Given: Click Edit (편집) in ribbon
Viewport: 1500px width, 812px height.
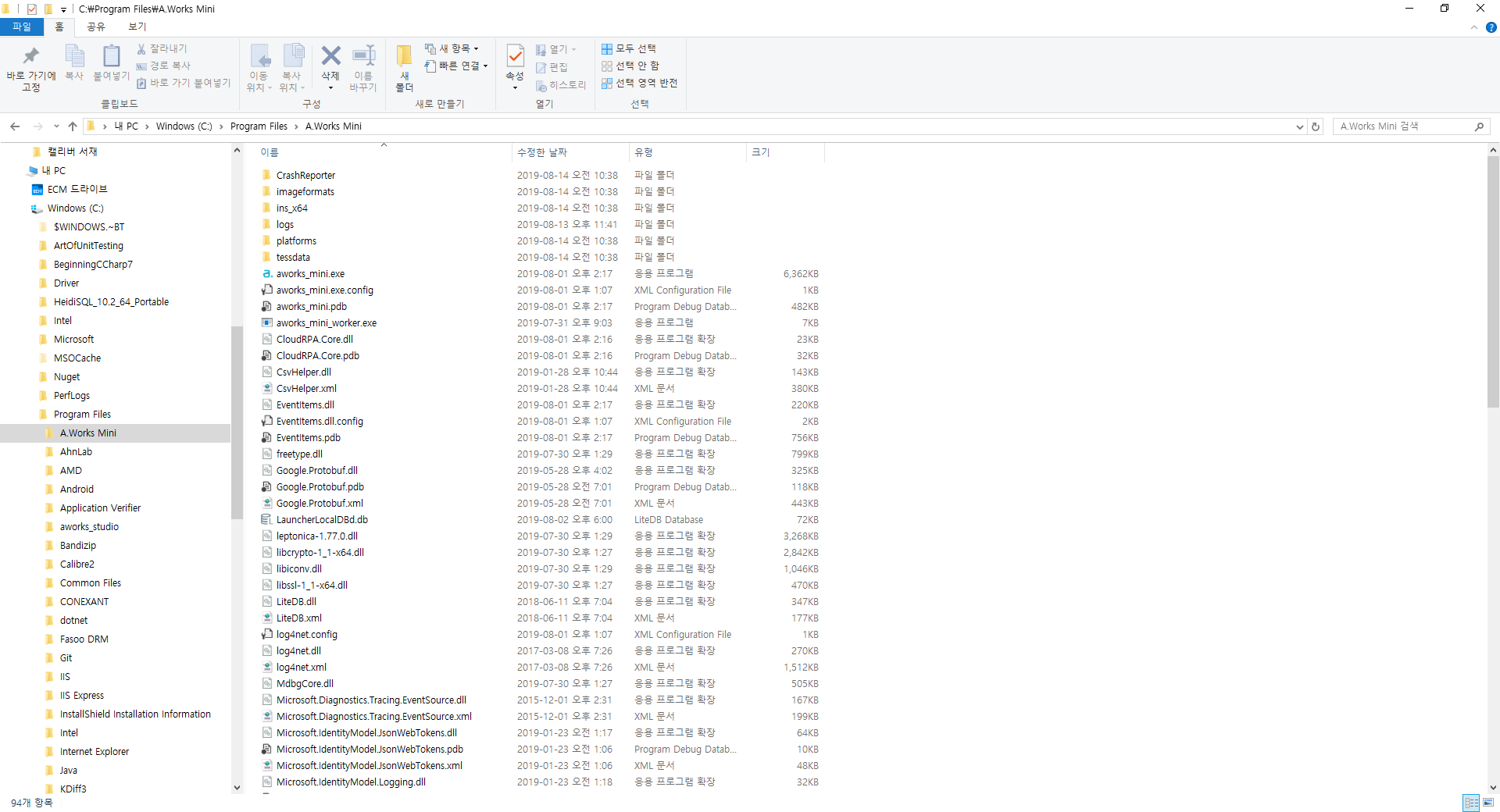Looking at the screenshot, I should [552, 67].
